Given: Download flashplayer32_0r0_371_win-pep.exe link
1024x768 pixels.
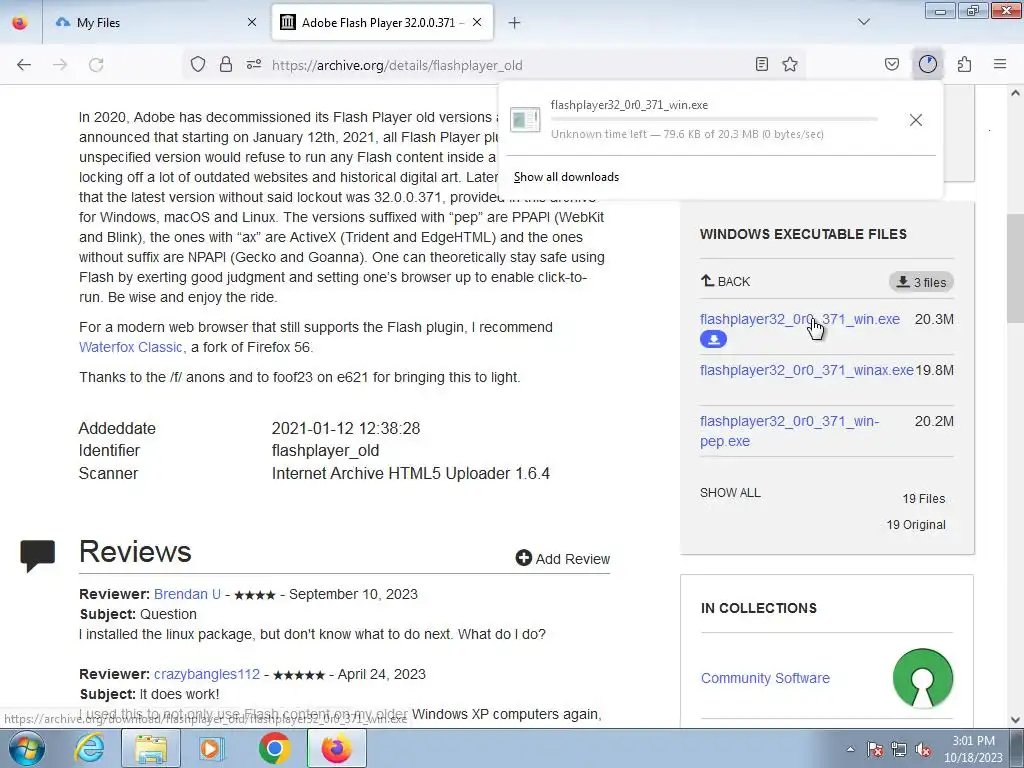Looking at the screenshot, I should 790,431.
